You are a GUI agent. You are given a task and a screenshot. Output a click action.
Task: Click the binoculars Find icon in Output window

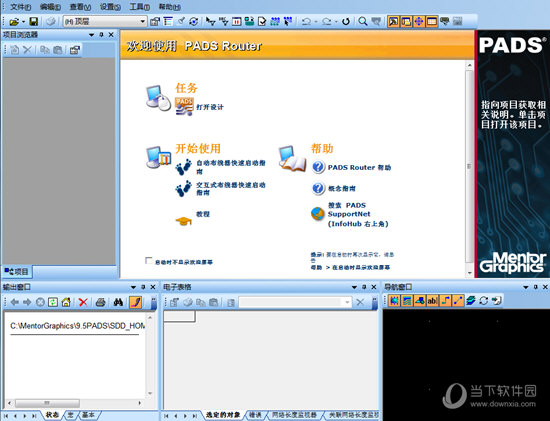pyautogui.click(x=118, y=302)
